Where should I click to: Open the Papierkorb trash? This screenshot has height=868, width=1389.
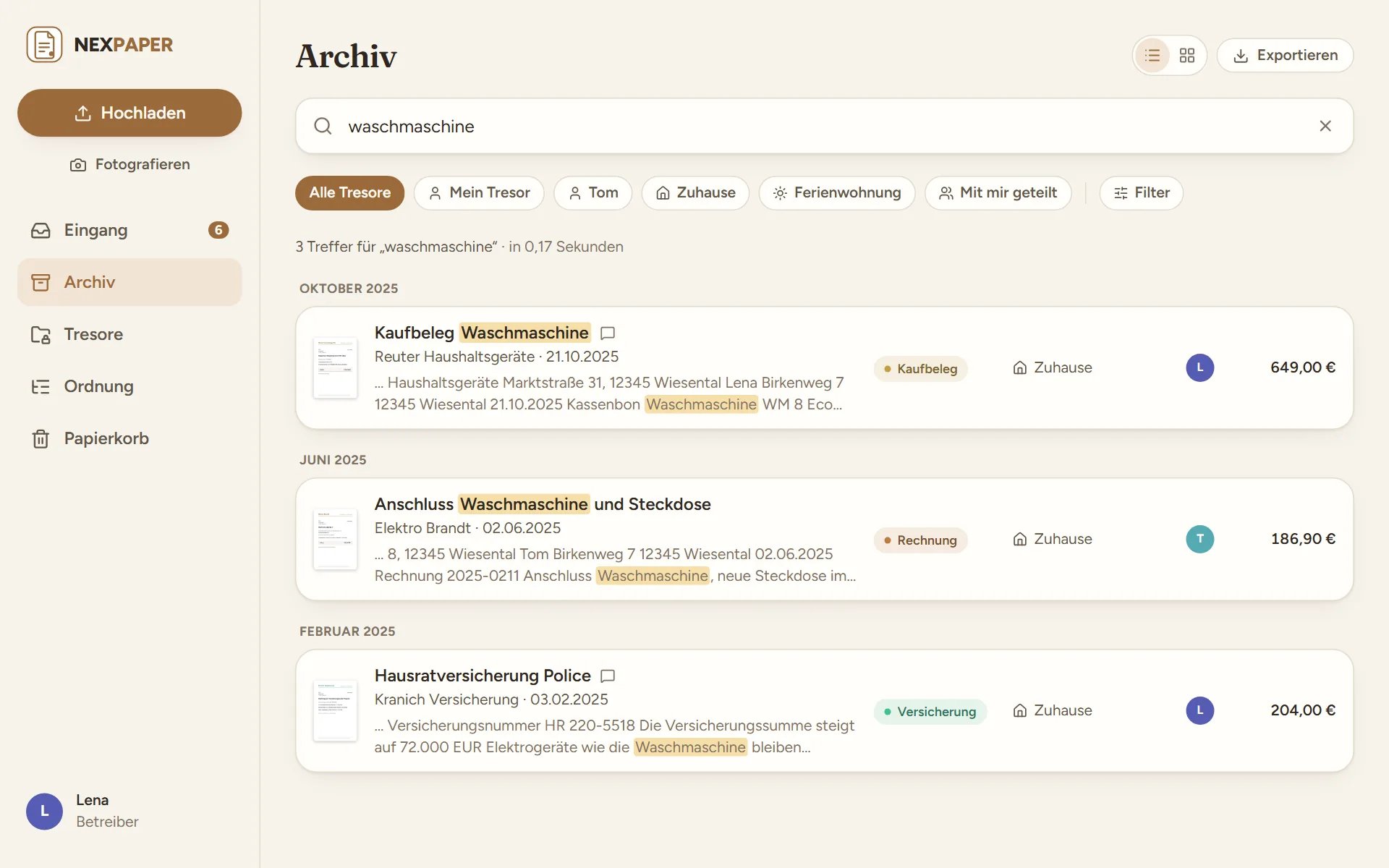(x=129, y=438)
